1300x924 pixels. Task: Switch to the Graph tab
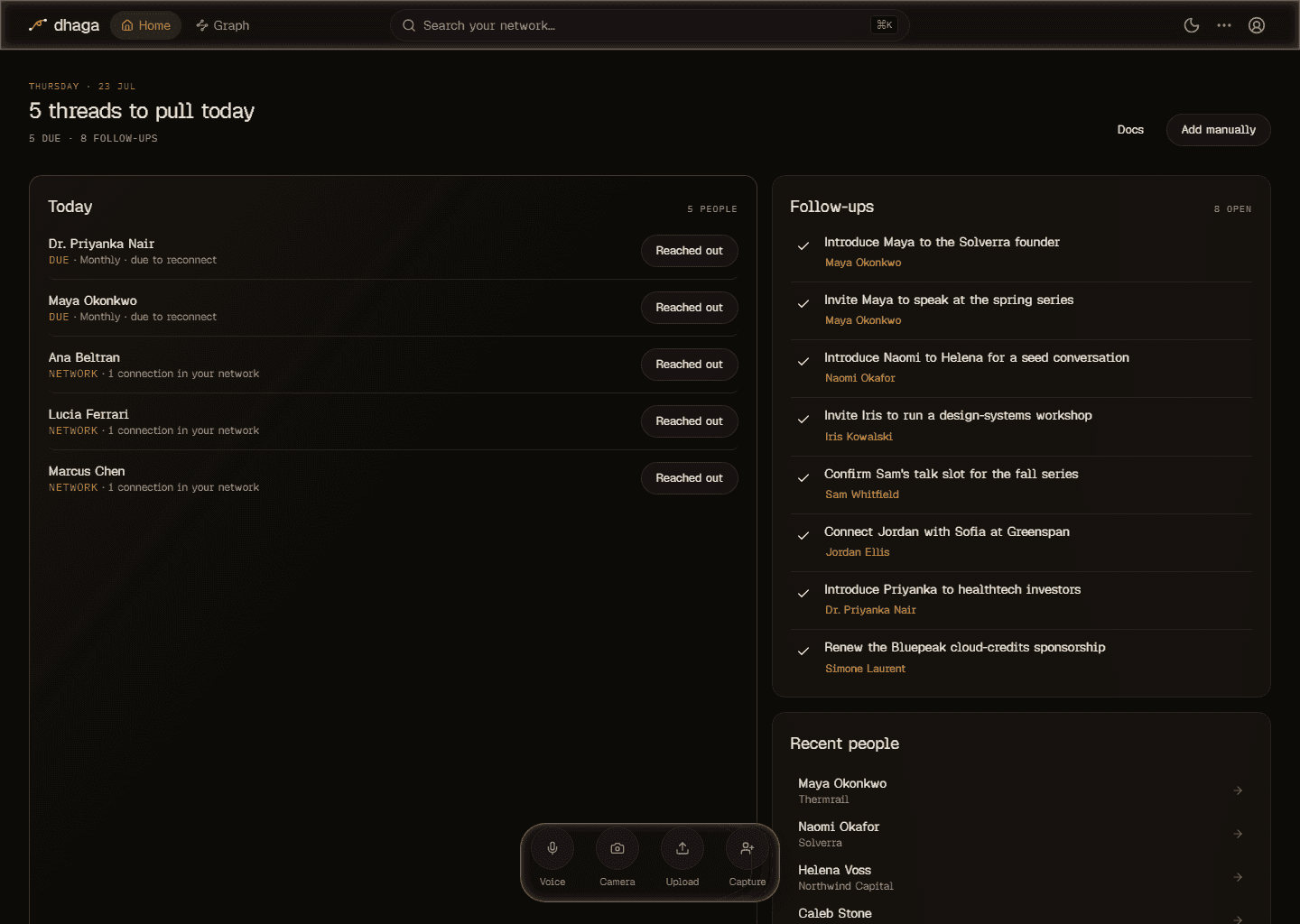pos(222,25)
